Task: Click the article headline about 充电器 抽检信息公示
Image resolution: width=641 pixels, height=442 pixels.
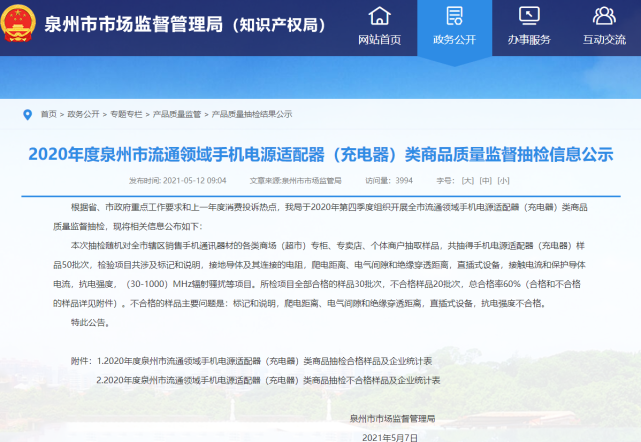Action: tap(321, 155)
